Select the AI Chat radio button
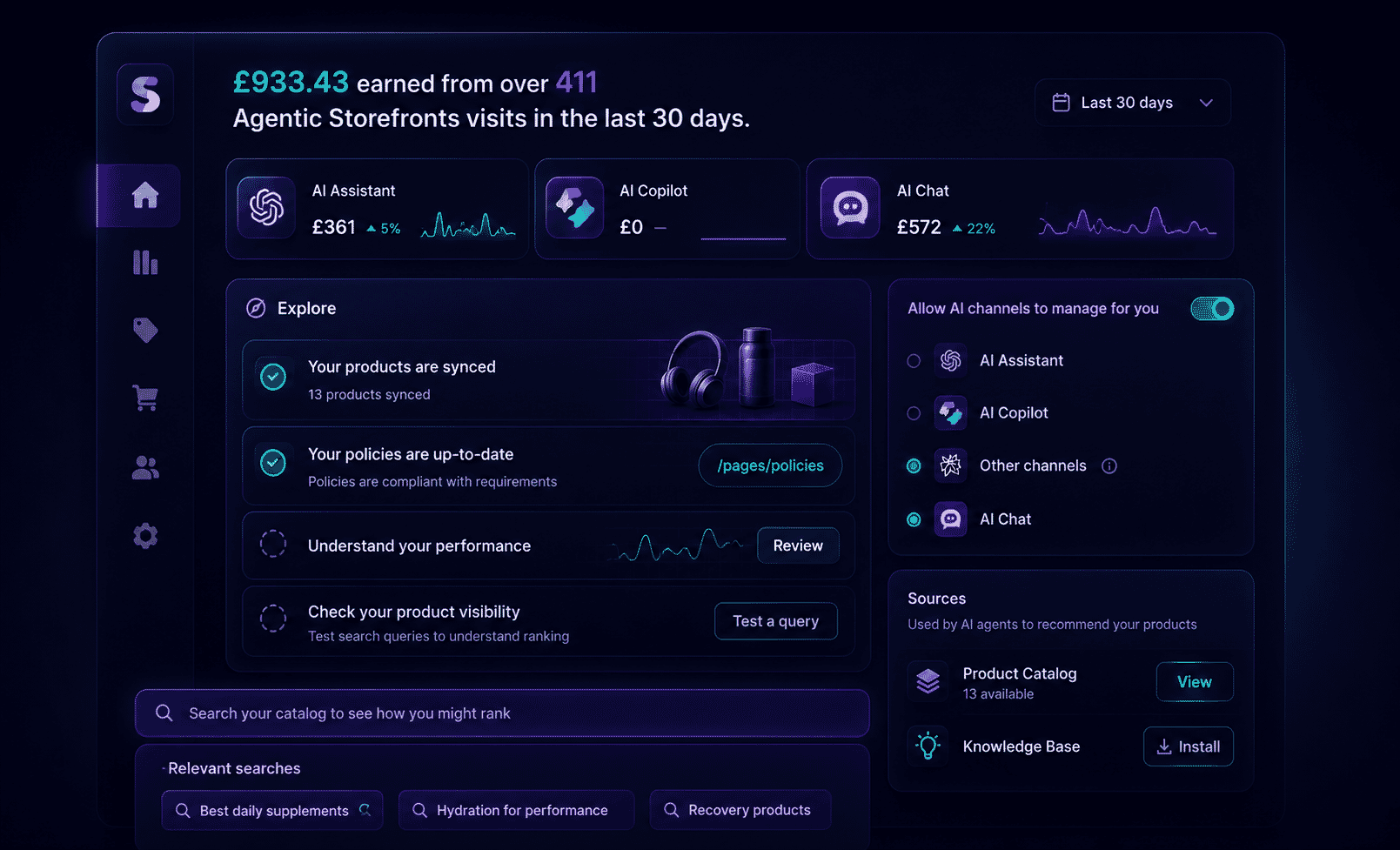 914,519
